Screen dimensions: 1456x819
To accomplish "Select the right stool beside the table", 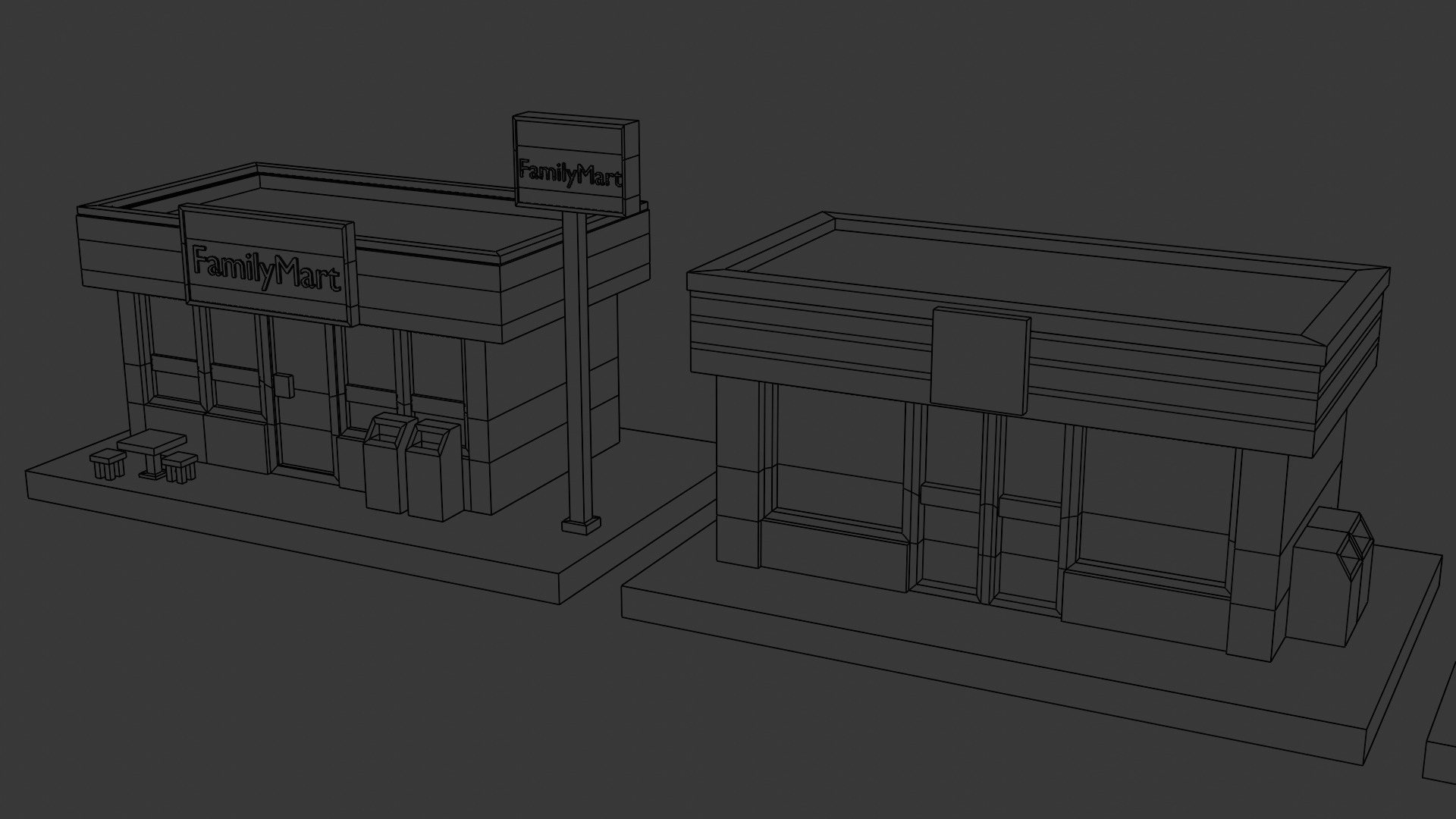I will point(180,467).
